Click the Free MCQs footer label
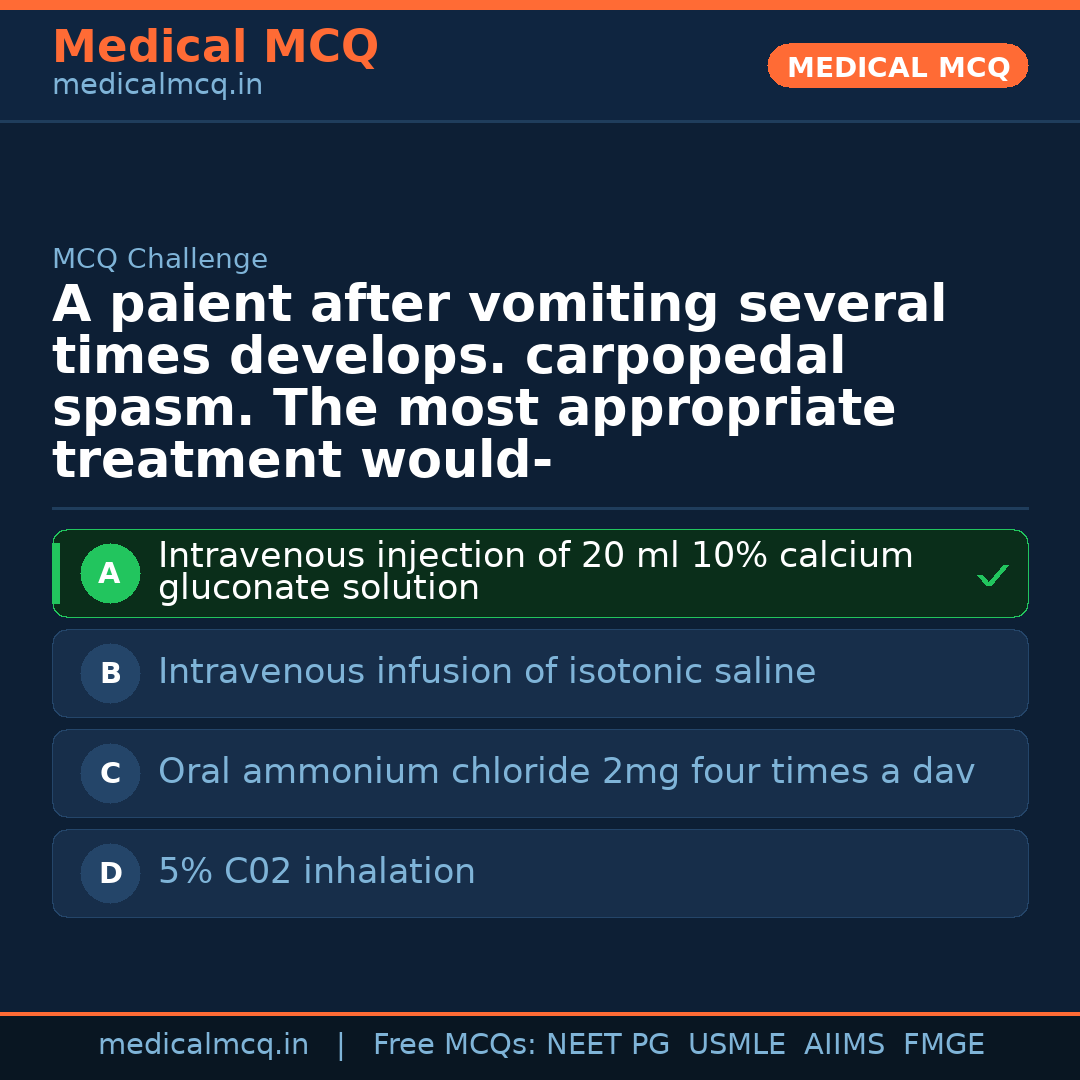This screenshot has width=1080, height=1080. [454, 1045]
